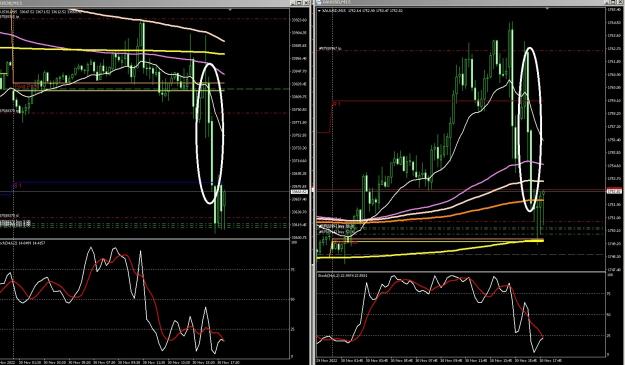
Task: Click the Stoch indicator label in right chart sub-window
Action: click(342, 275)
